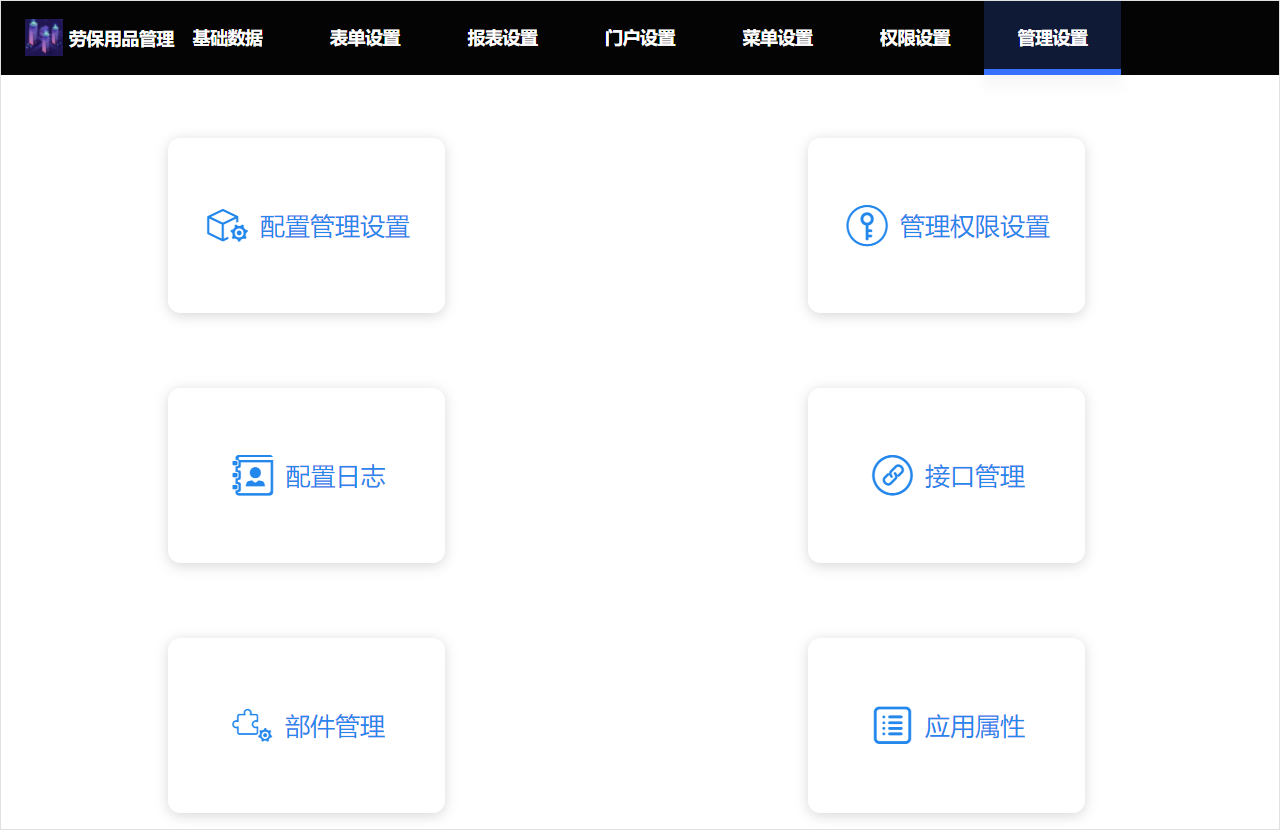Click the 劳保用品管理 app logo icon

point(44,38)
